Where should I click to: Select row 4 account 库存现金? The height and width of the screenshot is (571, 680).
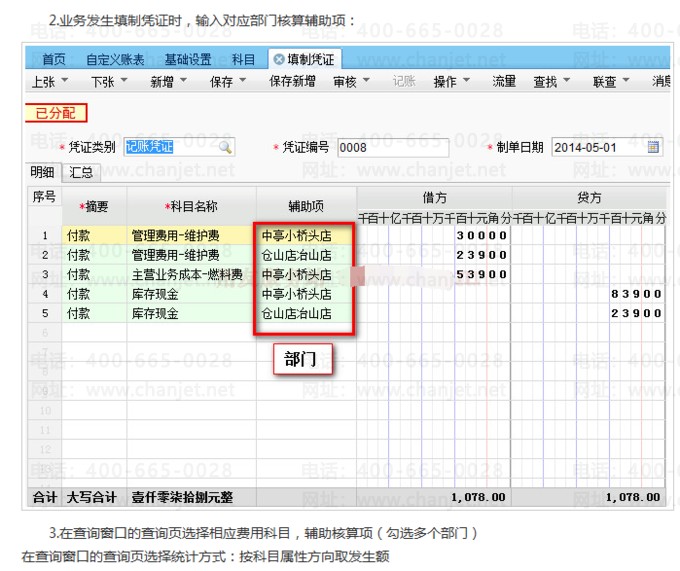click(x=191, y=294)
